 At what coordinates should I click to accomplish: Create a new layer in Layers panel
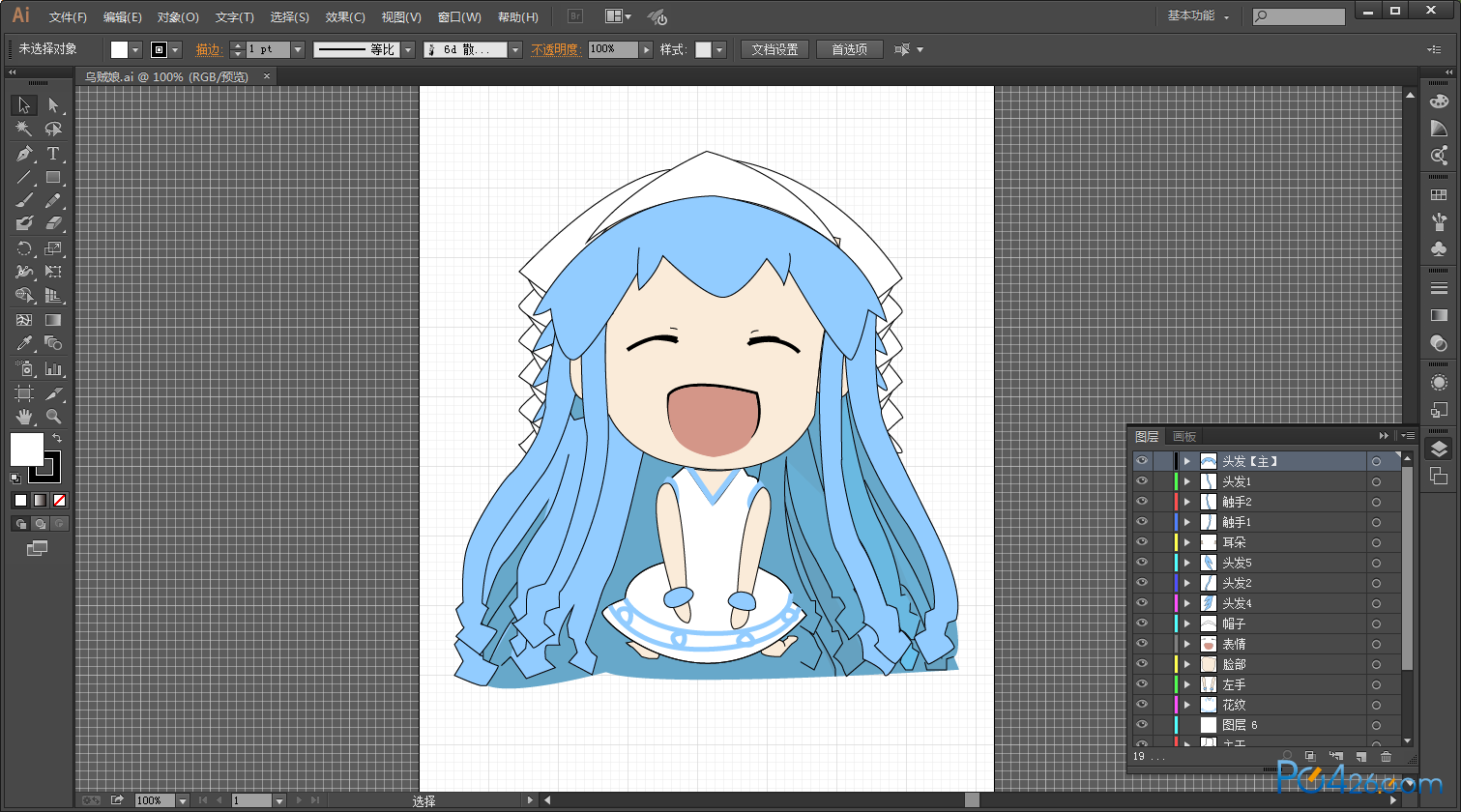click(1360, 756)
